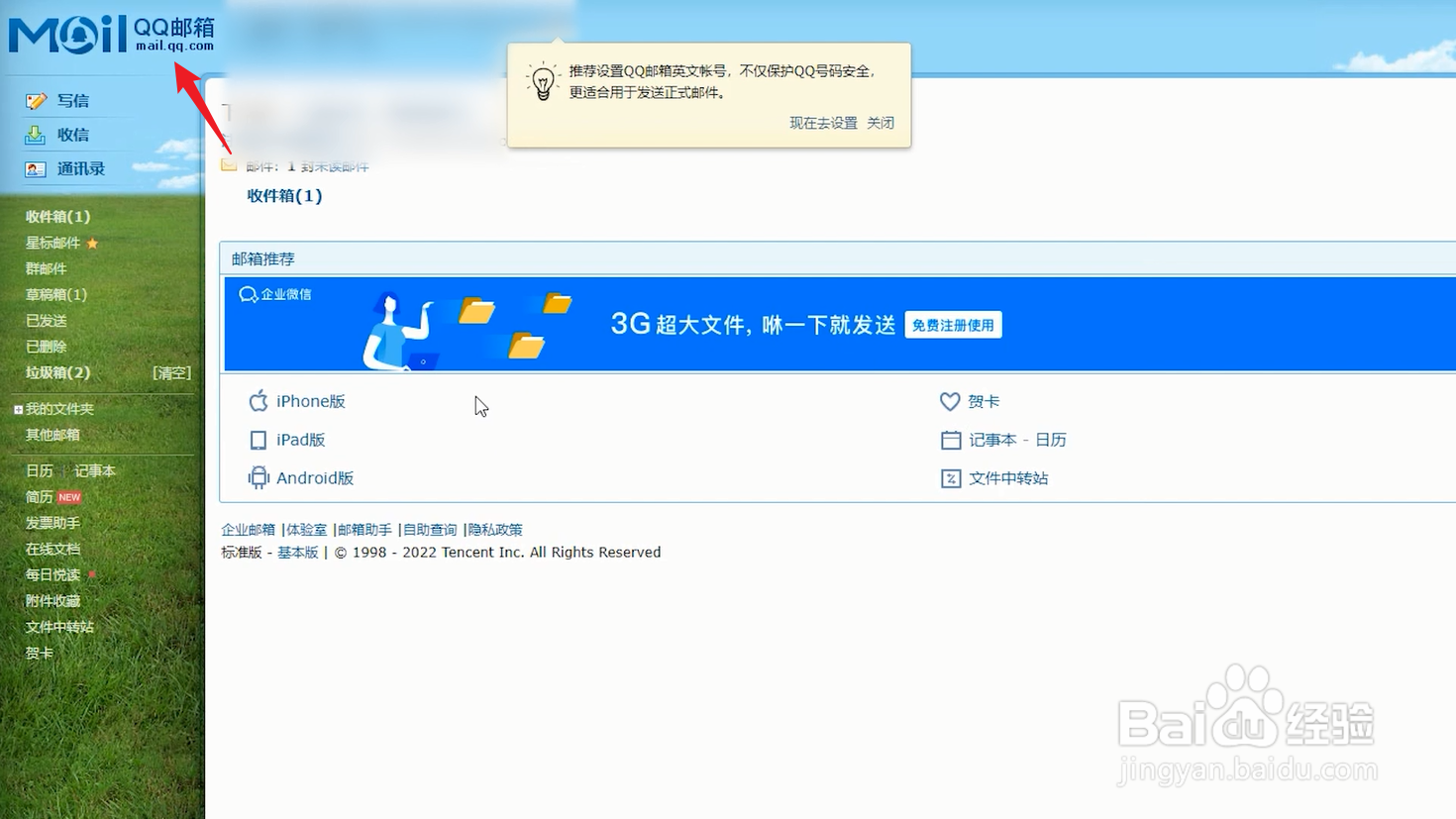Open 其他邮箱 in sidebar
The image size is (1456, 819).
click(x=52, y=435)
